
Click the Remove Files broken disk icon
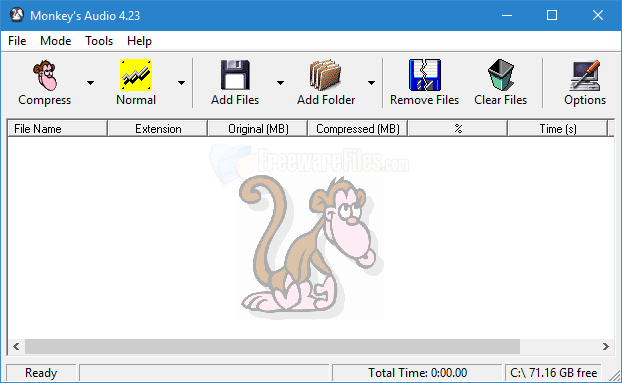[425, 75]
